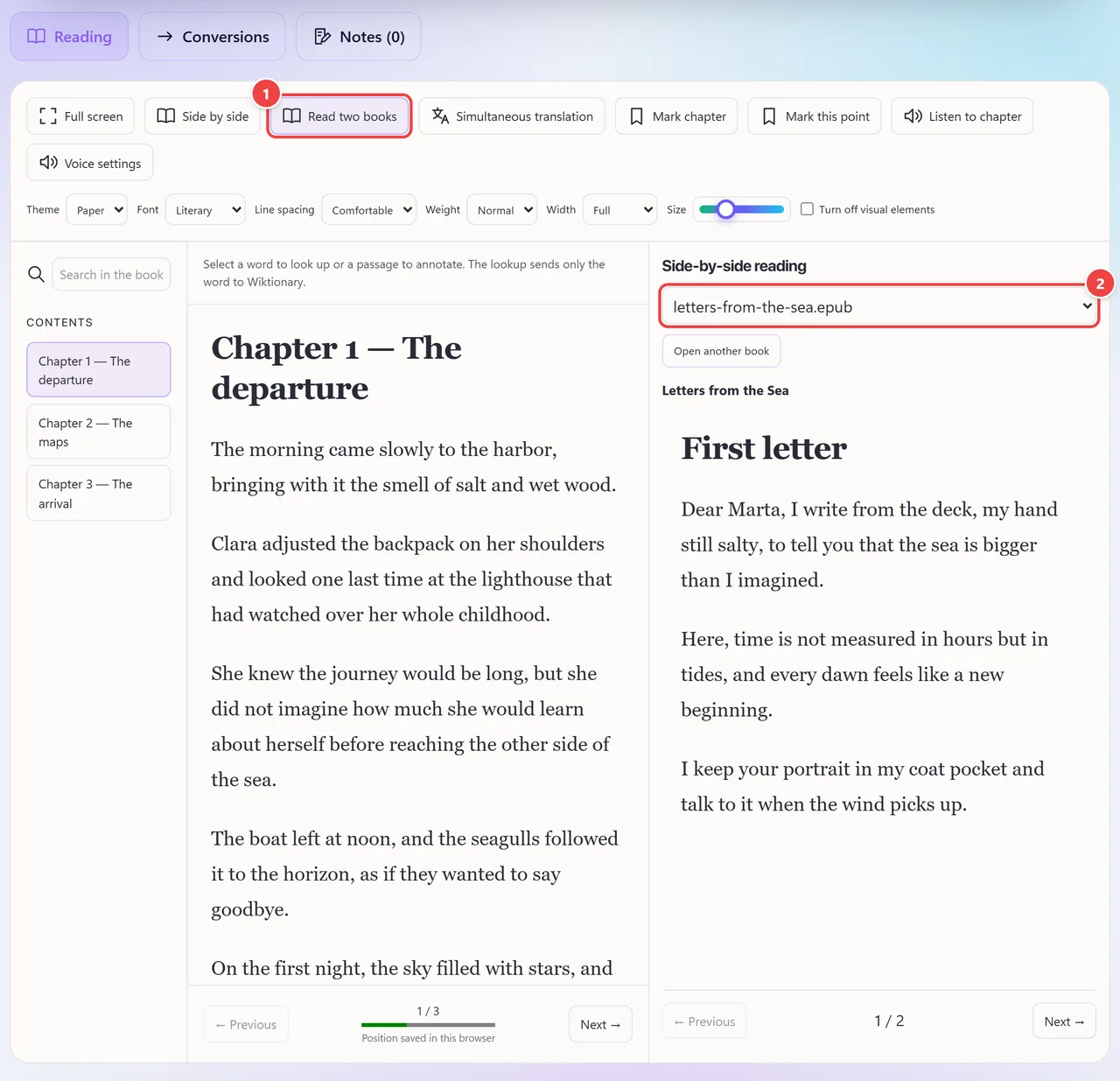Image resolution: width=1120 pixels, height=1081 pixels.
Task: Open the Theme dropdown set to Paper
Action: point(96,210)
